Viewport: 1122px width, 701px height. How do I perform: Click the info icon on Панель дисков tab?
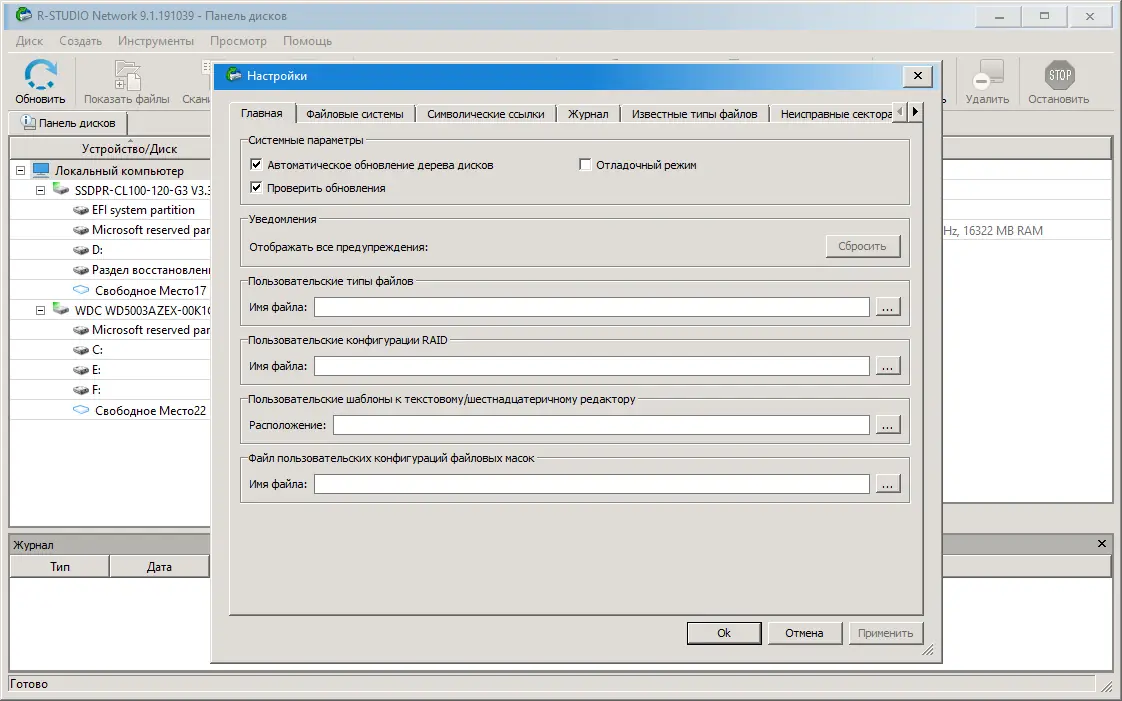pos(28,122)
